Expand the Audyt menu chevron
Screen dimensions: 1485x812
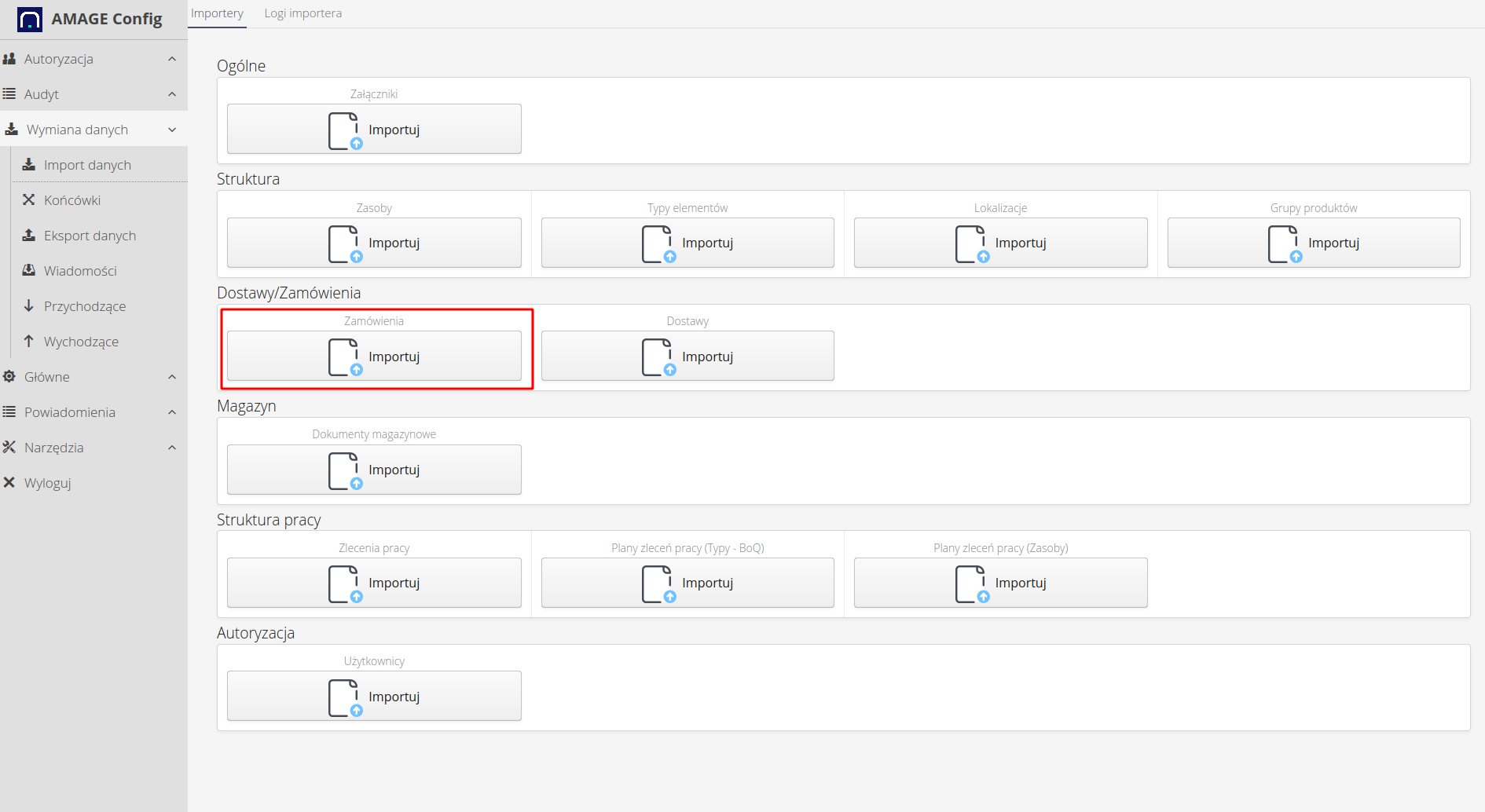click(172, 94)
